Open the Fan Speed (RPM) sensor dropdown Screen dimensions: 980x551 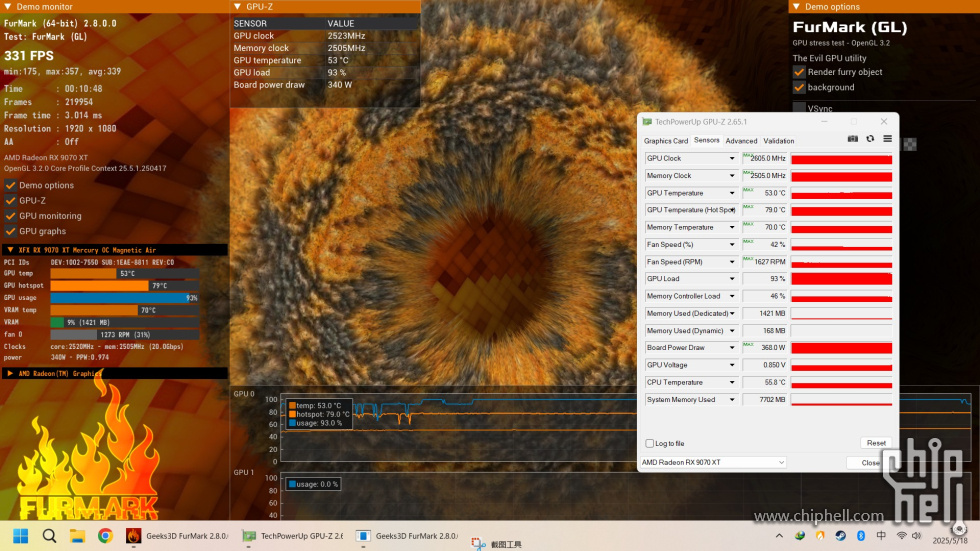tap(732, 262)
